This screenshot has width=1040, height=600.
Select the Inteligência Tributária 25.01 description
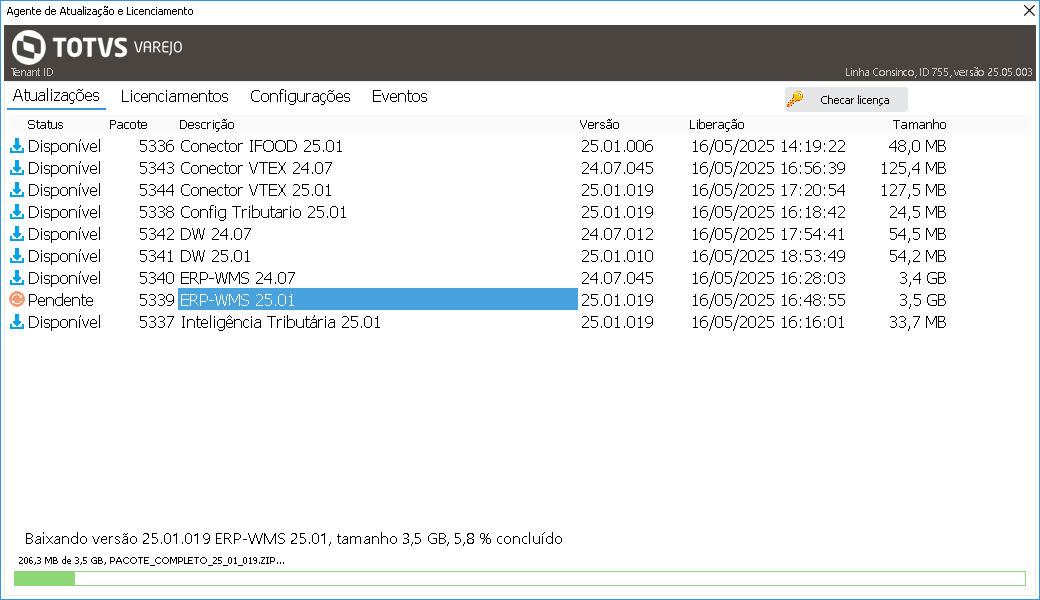coord(281,322)
